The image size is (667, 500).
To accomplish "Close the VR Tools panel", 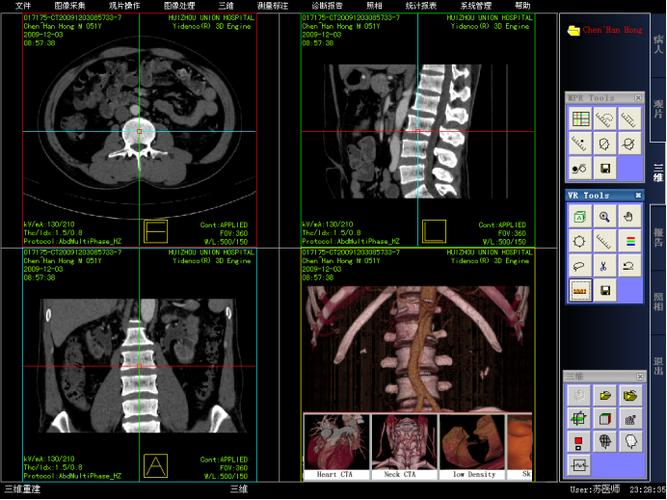I will click(638, 195).
